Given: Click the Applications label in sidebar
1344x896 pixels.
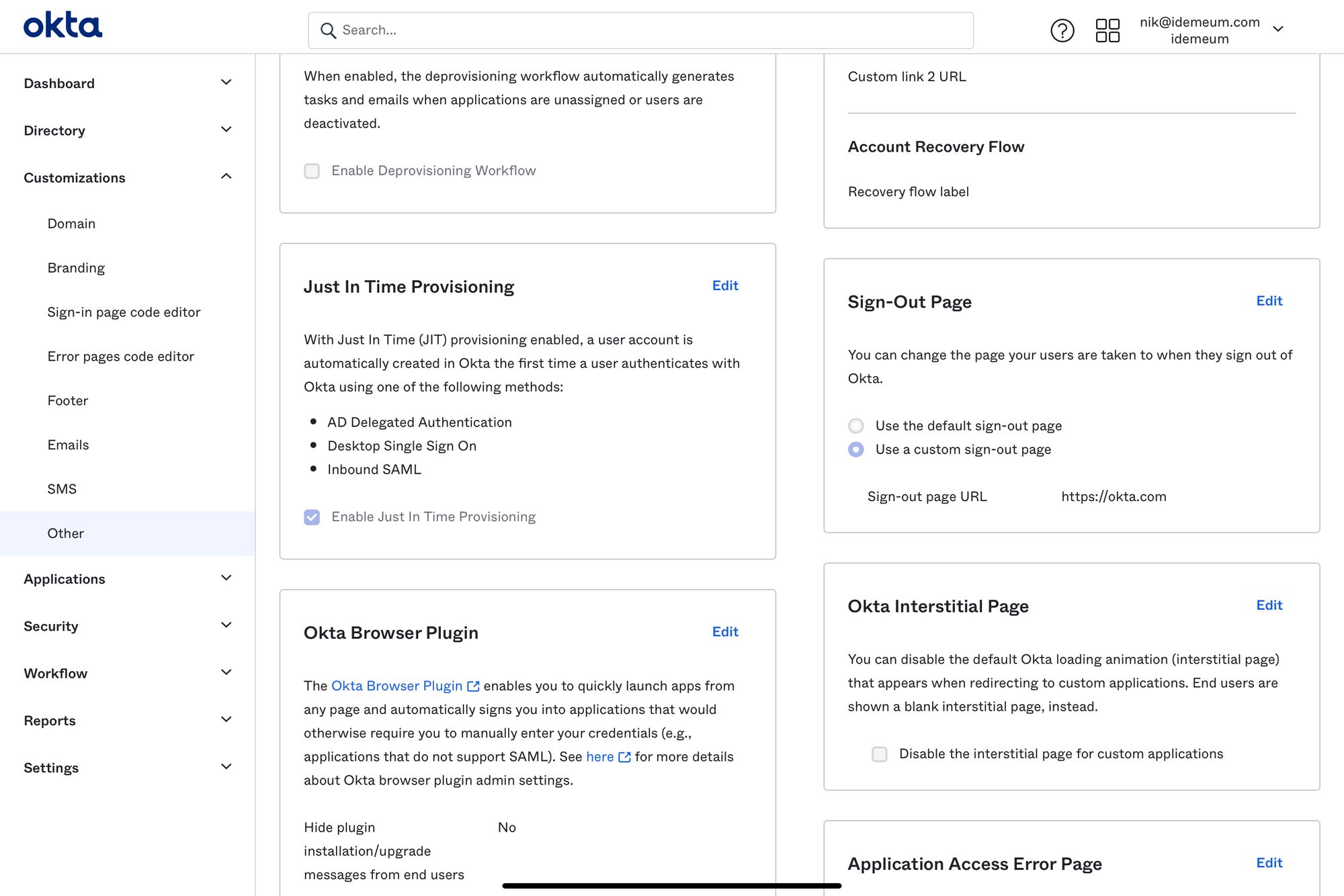Looking at the screenshot, I should point(65,579).
